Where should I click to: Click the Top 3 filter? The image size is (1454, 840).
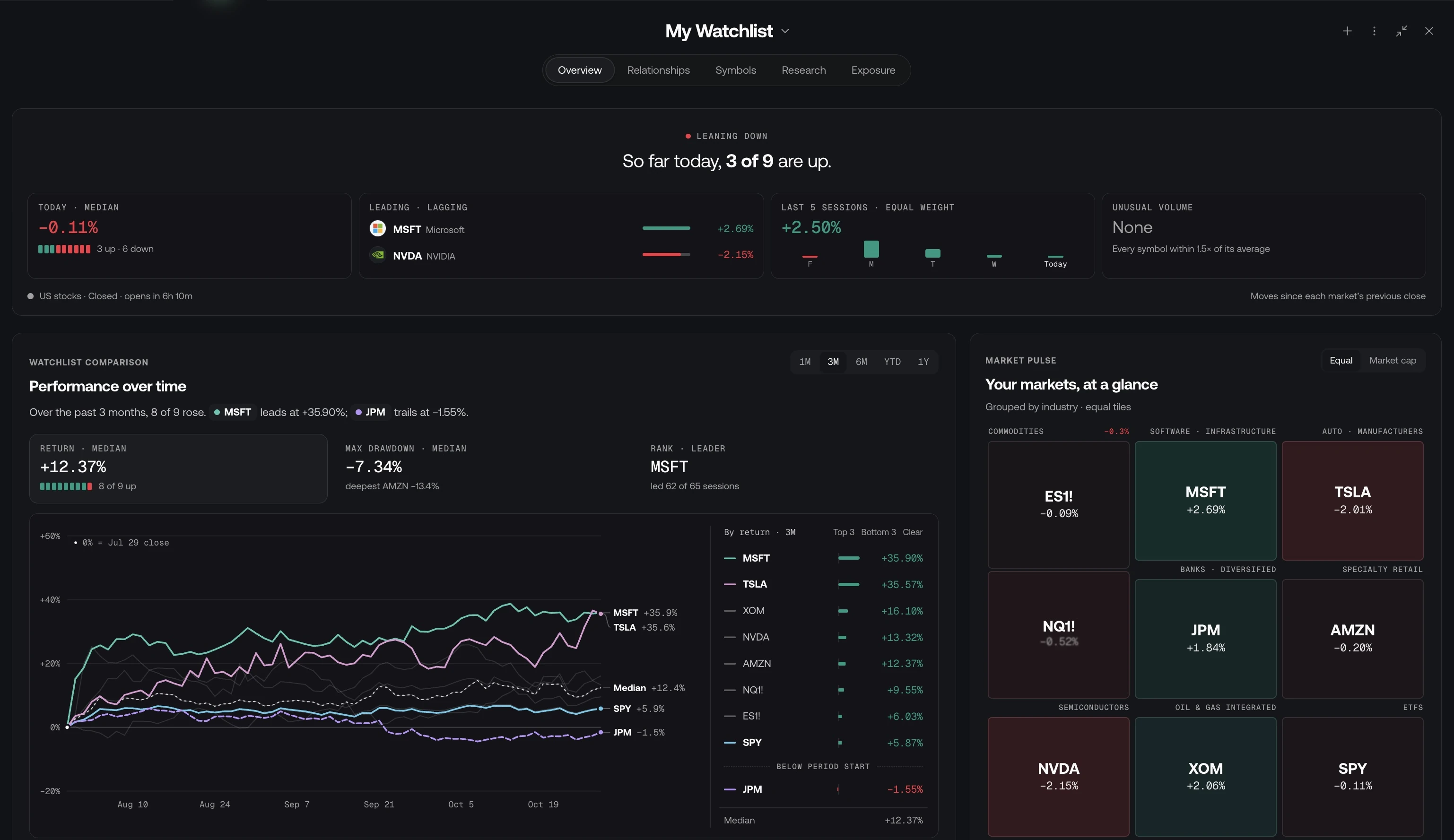(x=844, y=532)
